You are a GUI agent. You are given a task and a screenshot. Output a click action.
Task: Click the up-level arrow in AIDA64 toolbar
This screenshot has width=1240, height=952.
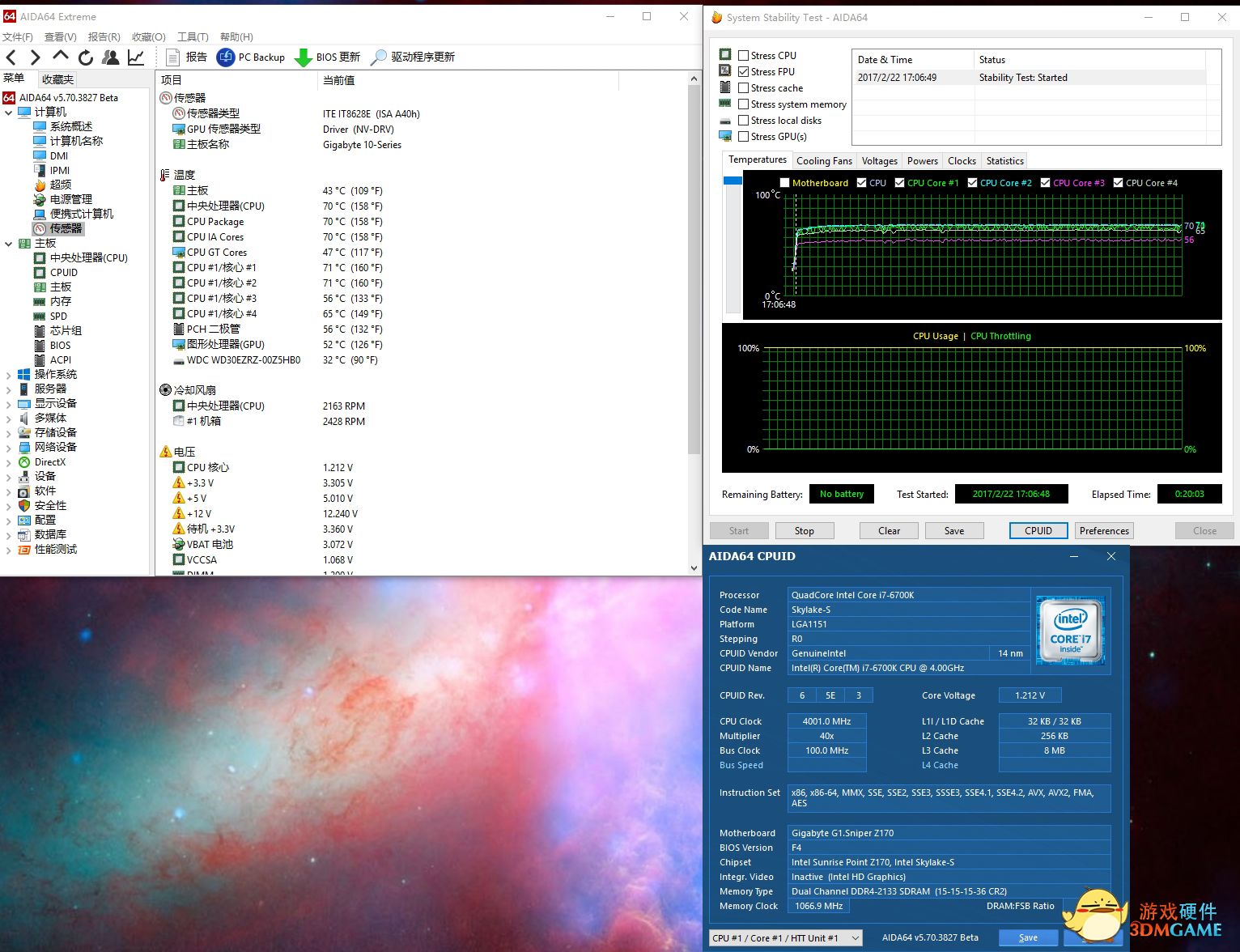coord(61,56)
